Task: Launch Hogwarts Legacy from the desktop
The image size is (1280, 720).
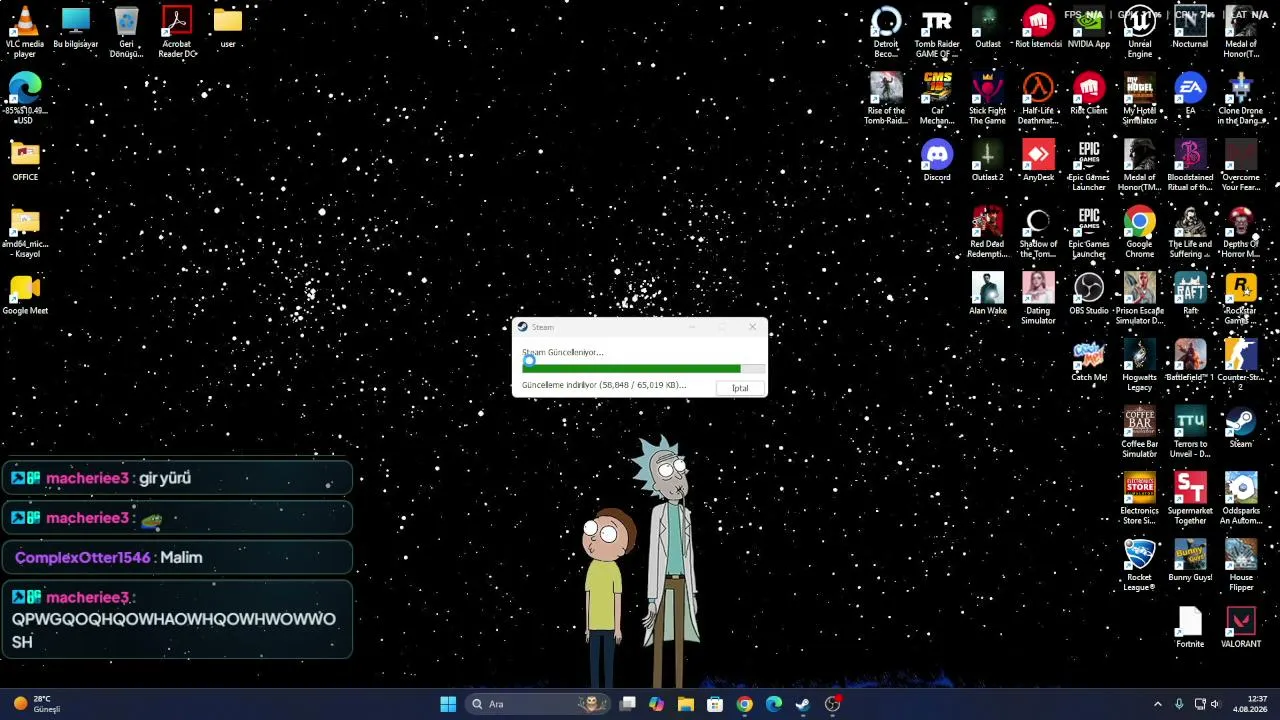Action: [x=1139, y=365]
